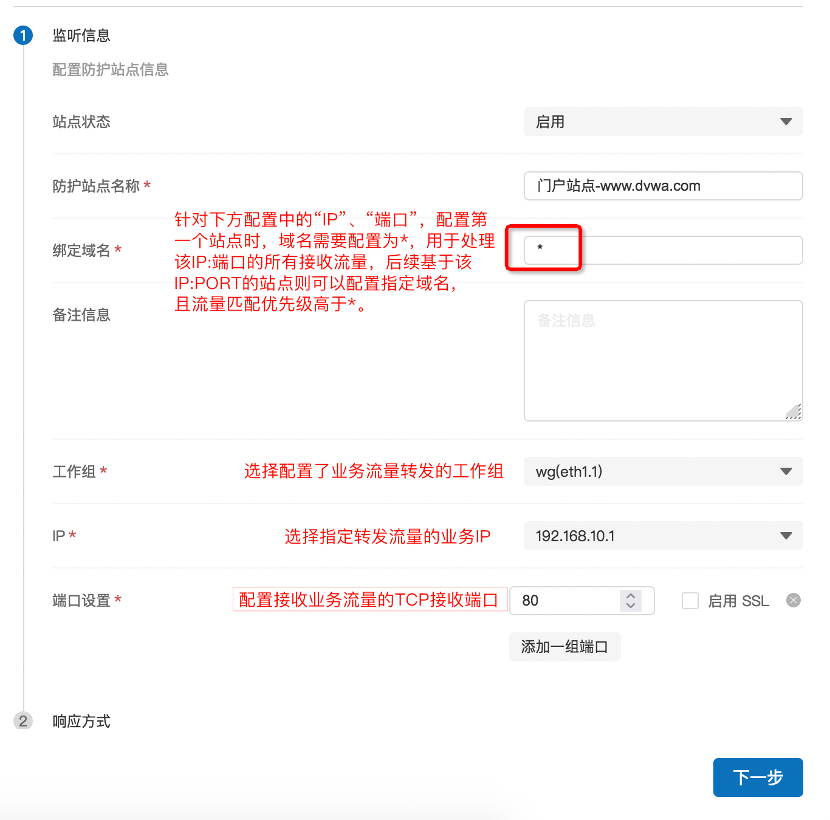Click inside the 备注信息 textarea
This screenshot has height=820, width=830.
point(663,360)
